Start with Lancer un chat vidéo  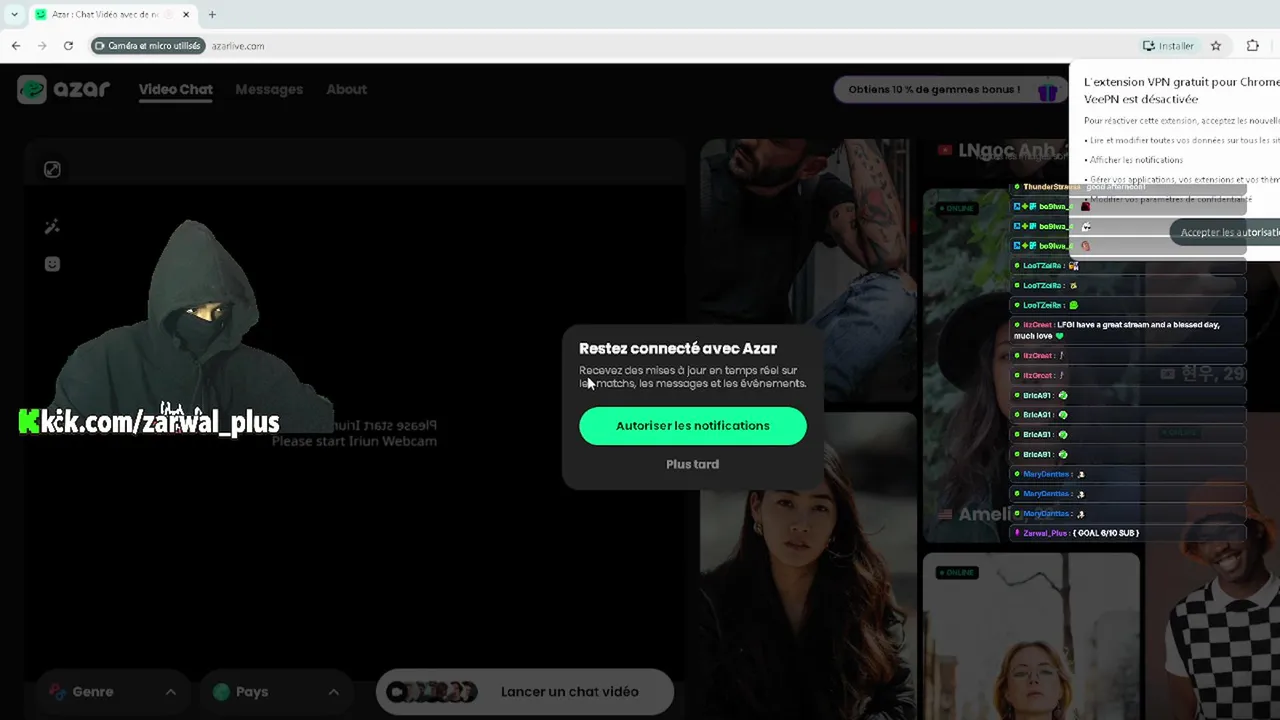[525, 692]
